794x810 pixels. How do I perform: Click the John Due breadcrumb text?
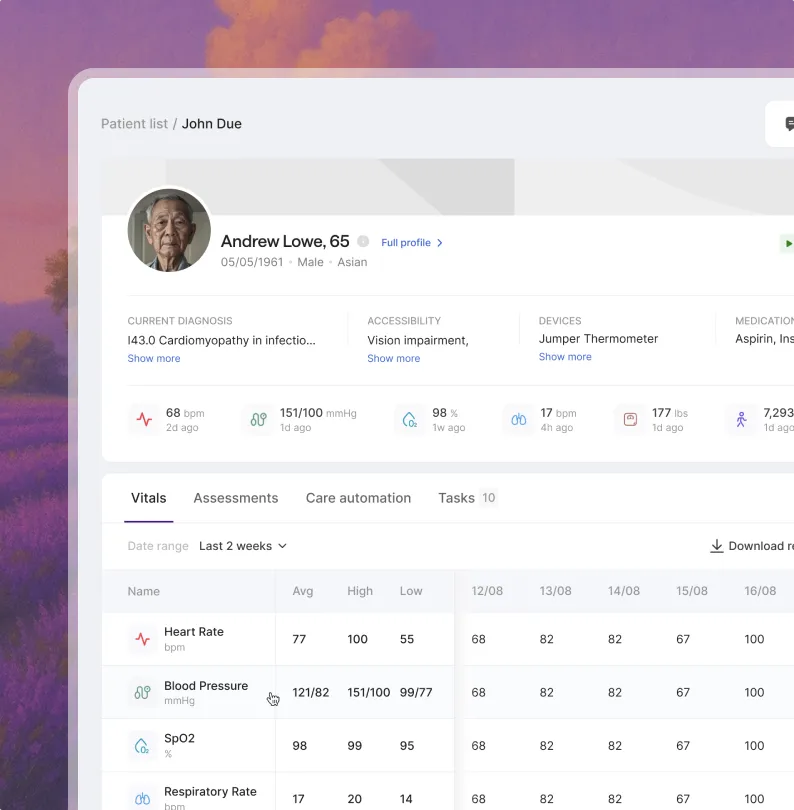point(212,124)
